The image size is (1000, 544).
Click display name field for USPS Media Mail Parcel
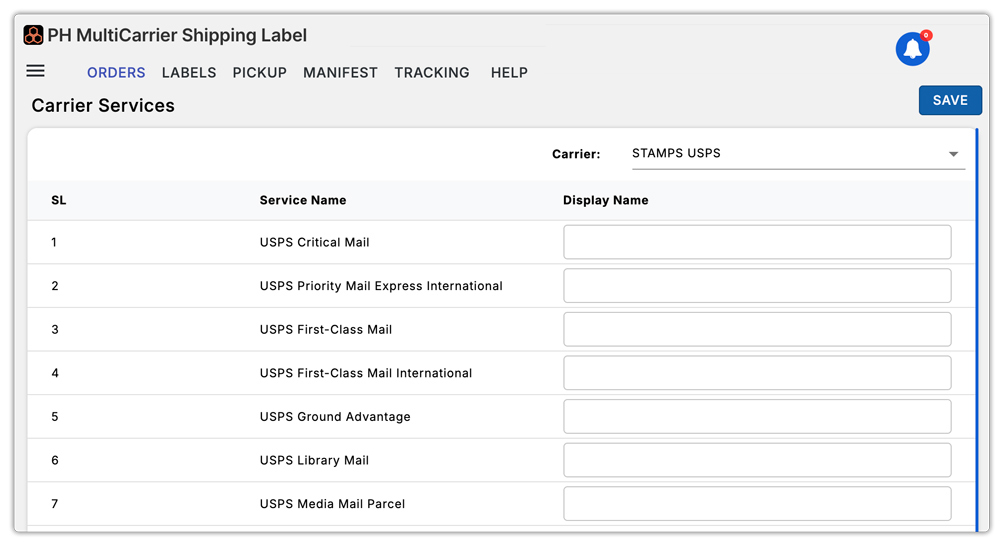point(757,503)
